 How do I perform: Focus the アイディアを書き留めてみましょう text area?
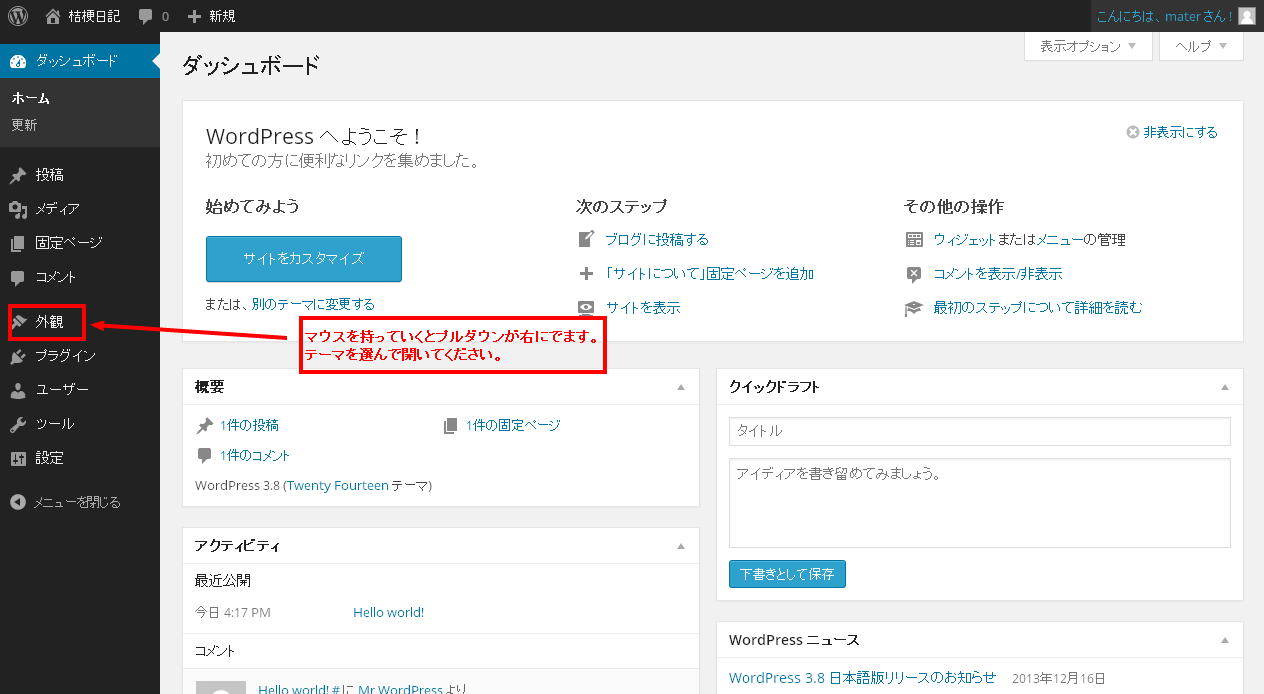(980, 503)
